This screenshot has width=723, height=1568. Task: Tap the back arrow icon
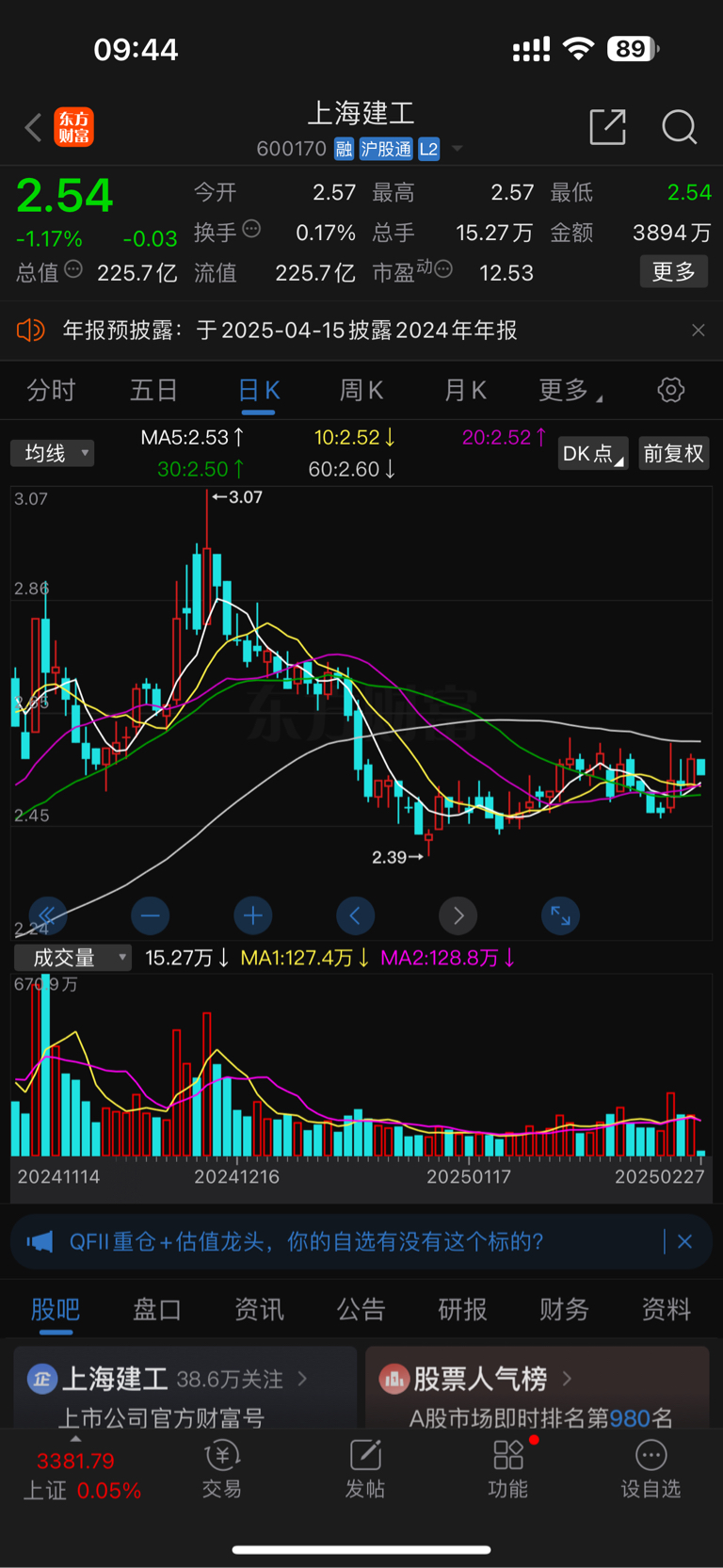[x=33, y=127]
